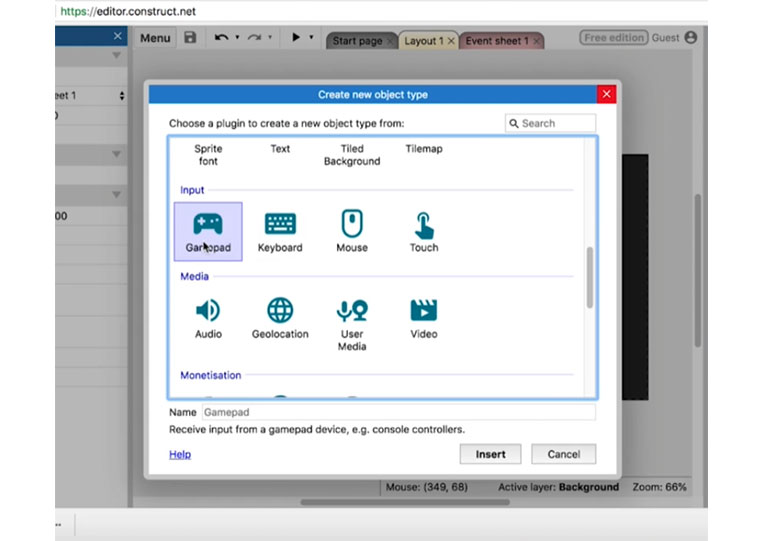Click the plugin Search field

pos(550,123)
